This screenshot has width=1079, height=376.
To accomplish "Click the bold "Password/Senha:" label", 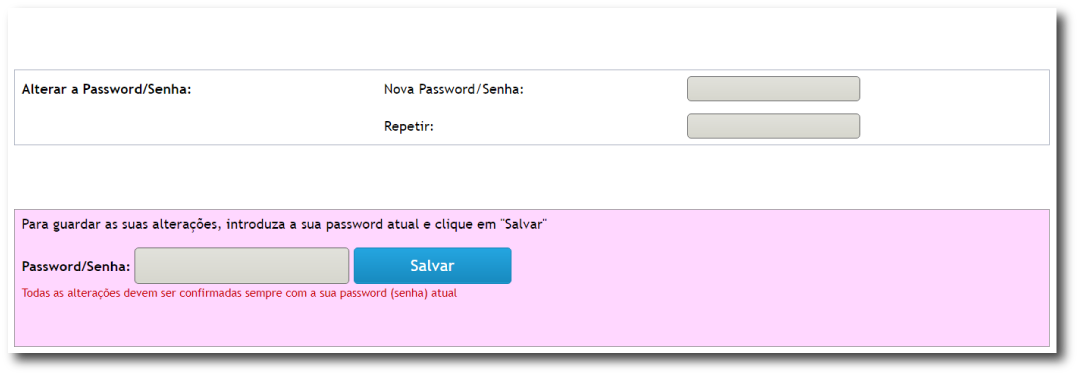I will tap(76, 267).
